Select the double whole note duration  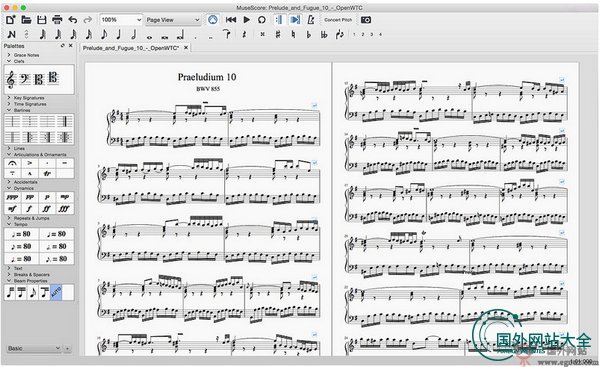(x=165, y=37)
